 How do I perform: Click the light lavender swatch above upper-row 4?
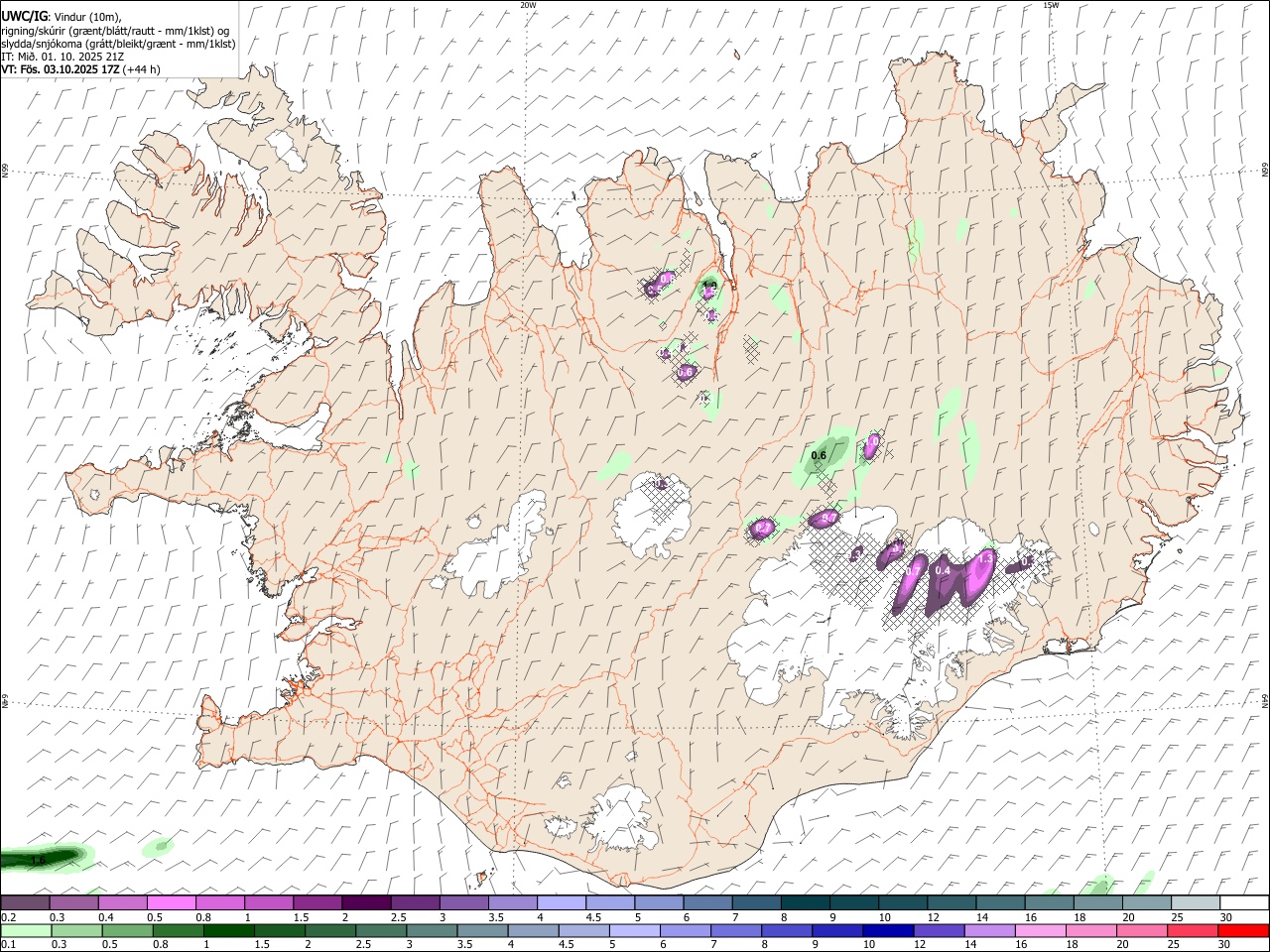[560, 902]
